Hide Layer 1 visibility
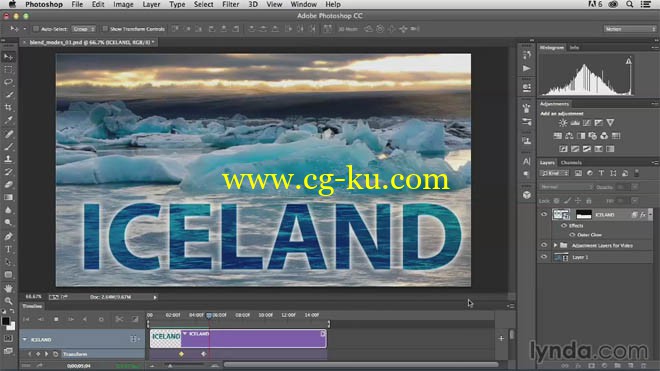 tap(544, 257)
